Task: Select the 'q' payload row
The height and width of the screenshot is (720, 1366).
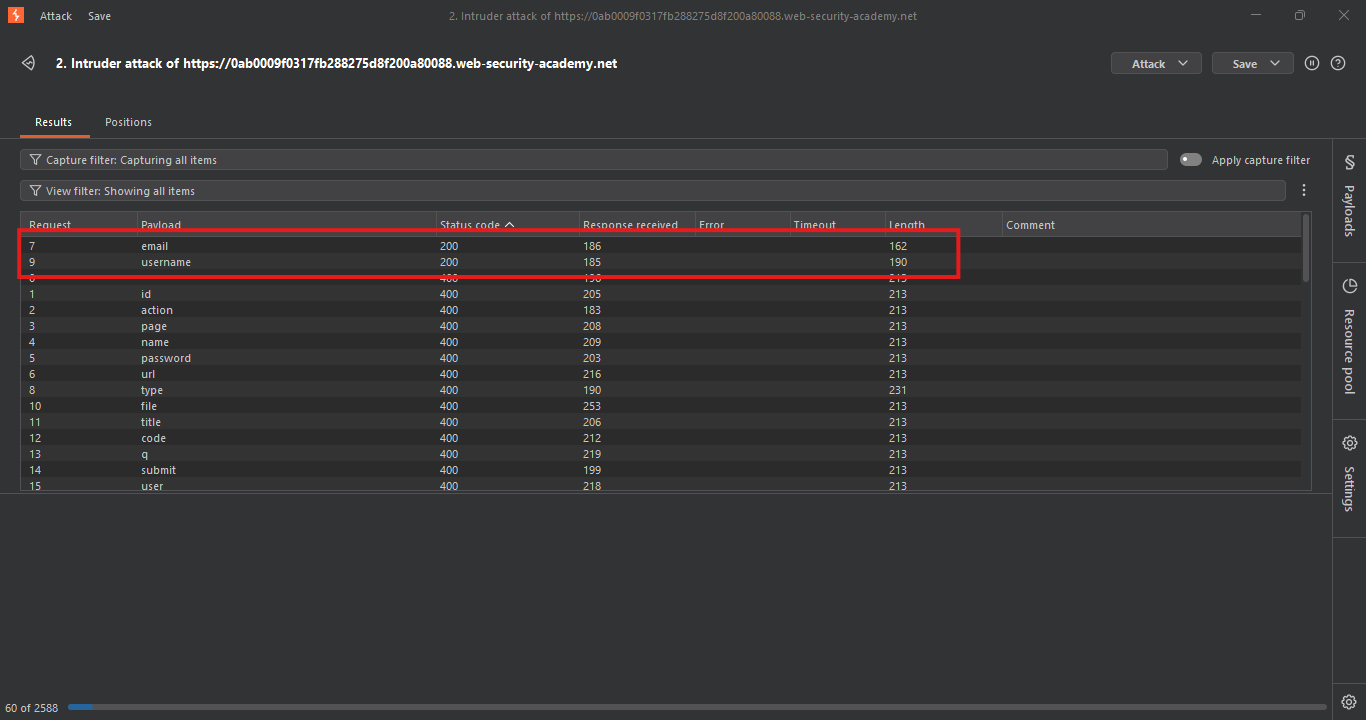Action: click(660, 454)
